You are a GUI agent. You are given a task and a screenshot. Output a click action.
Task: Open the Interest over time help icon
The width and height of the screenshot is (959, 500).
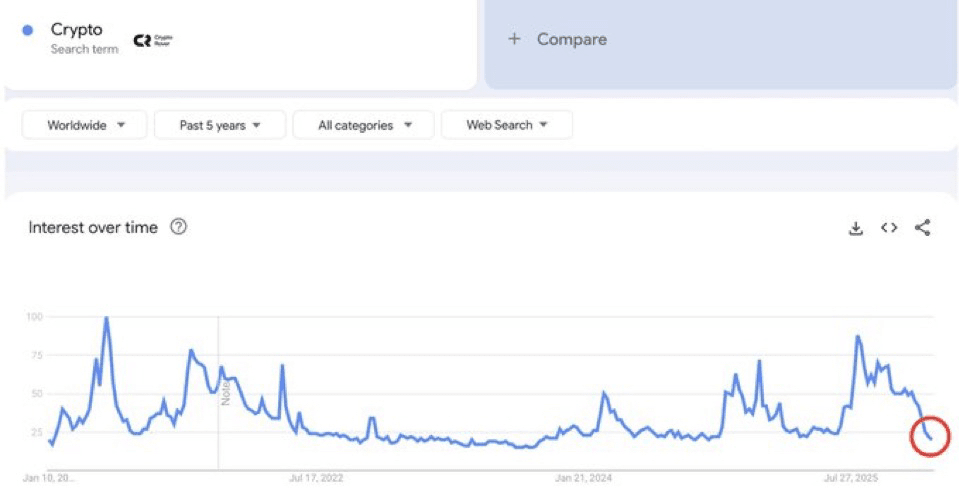(179, 227)
